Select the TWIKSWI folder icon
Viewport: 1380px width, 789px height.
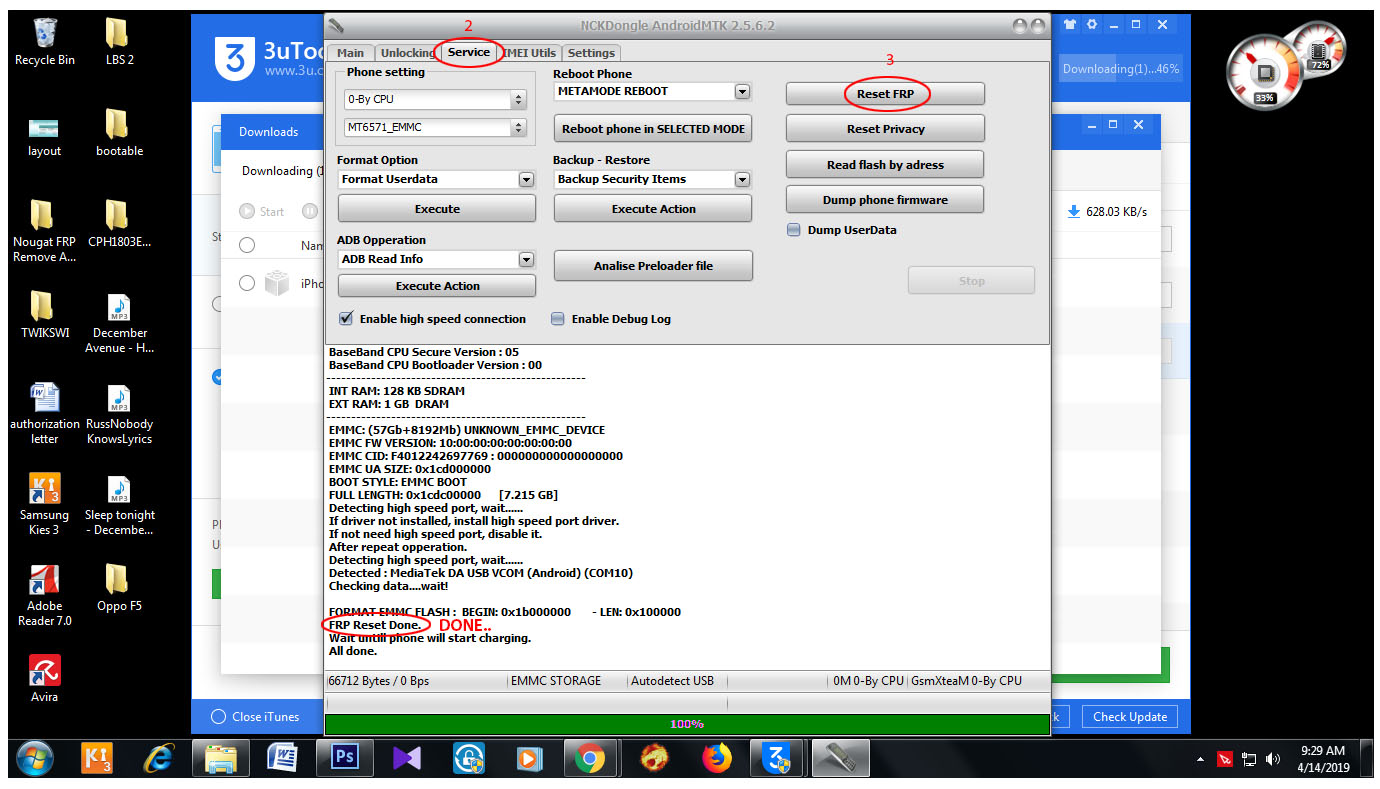pos(45,316)
